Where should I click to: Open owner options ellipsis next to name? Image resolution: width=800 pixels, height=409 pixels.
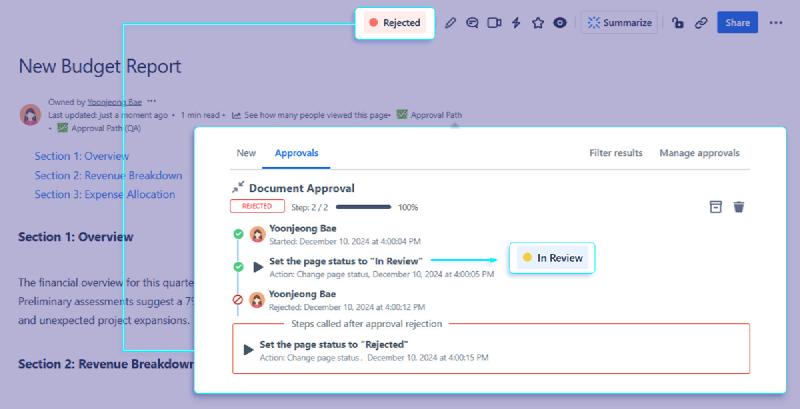pos(152,101)
